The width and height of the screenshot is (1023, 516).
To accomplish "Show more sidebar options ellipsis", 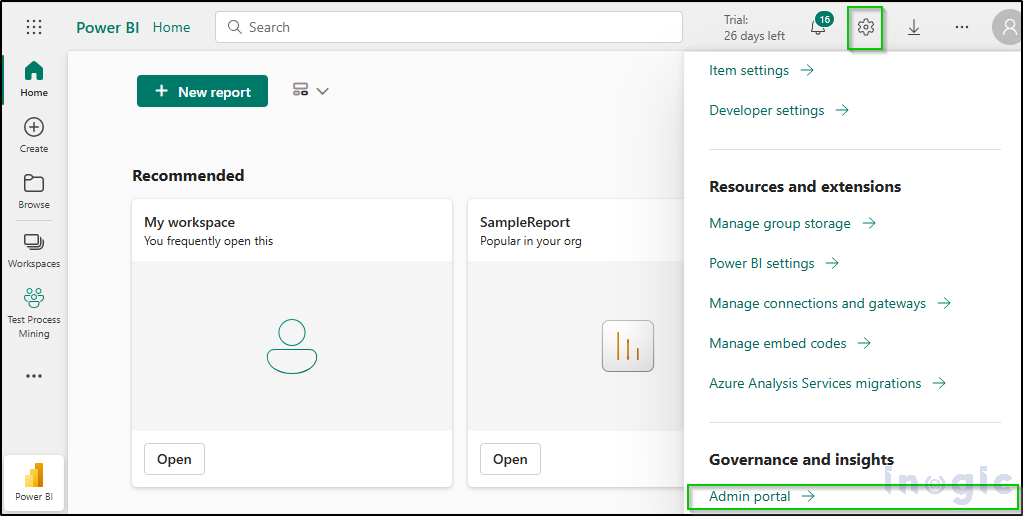I will point(34,376).
